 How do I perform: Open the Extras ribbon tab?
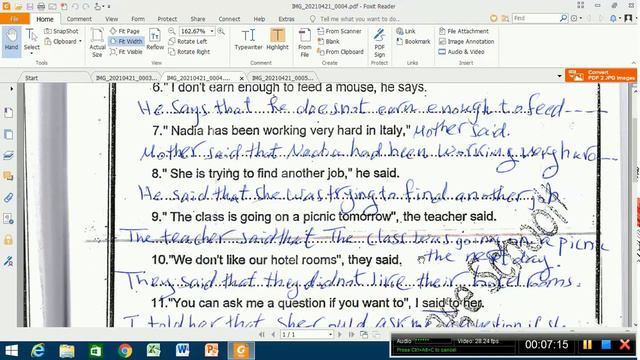[287, 19]
